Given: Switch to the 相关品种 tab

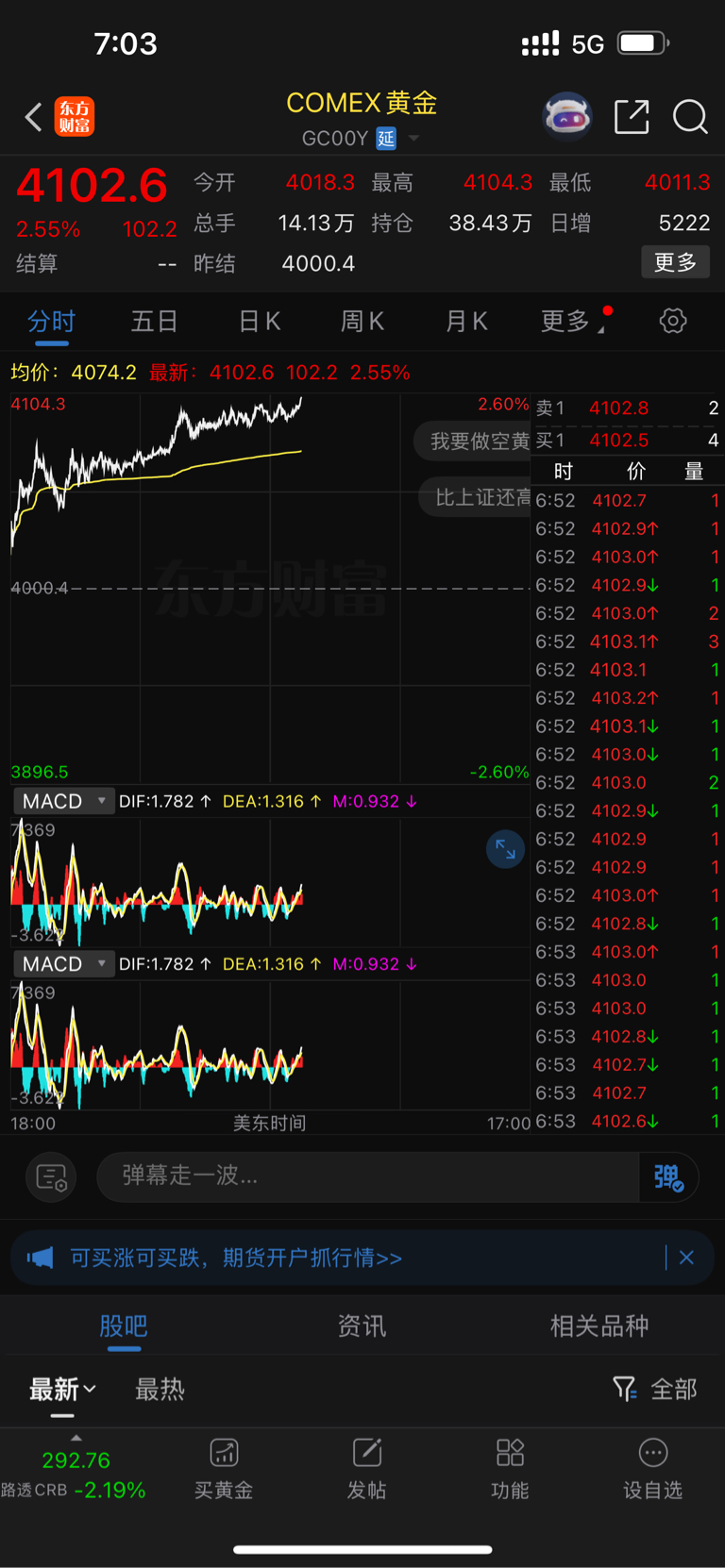Looking at the screenshot, I should click(x=599, y=1326).
